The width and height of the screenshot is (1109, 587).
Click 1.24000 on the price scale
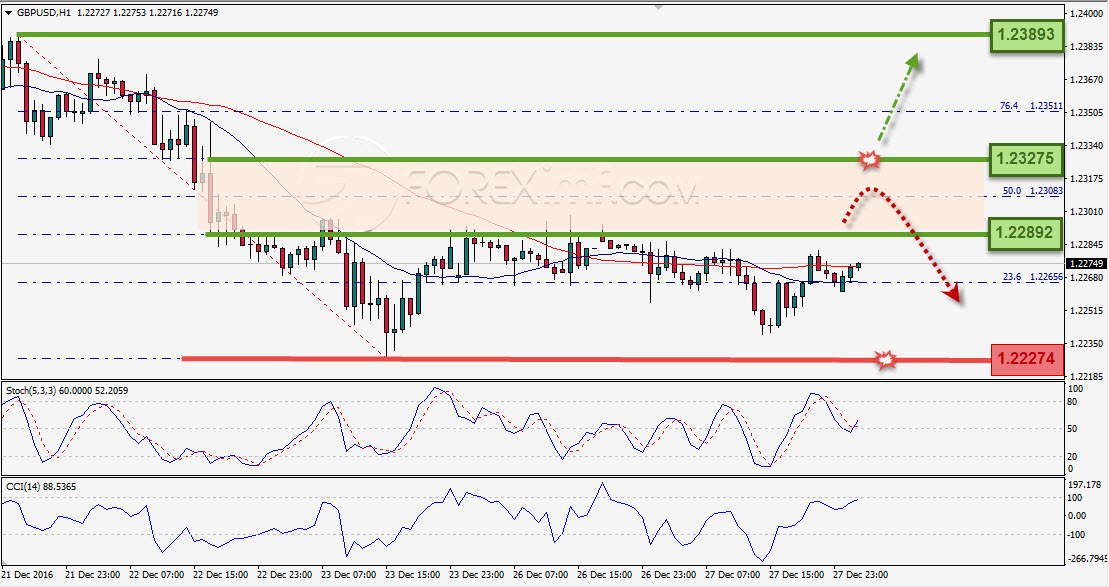tap(1088, 13)
